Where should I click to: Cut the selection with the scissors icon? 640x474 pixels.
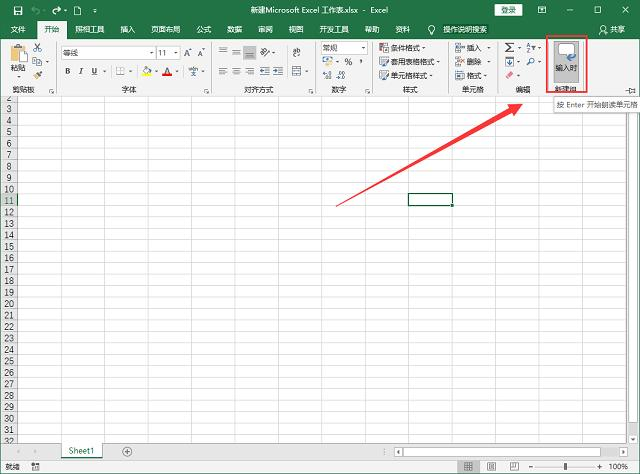(x=38, y=48)
